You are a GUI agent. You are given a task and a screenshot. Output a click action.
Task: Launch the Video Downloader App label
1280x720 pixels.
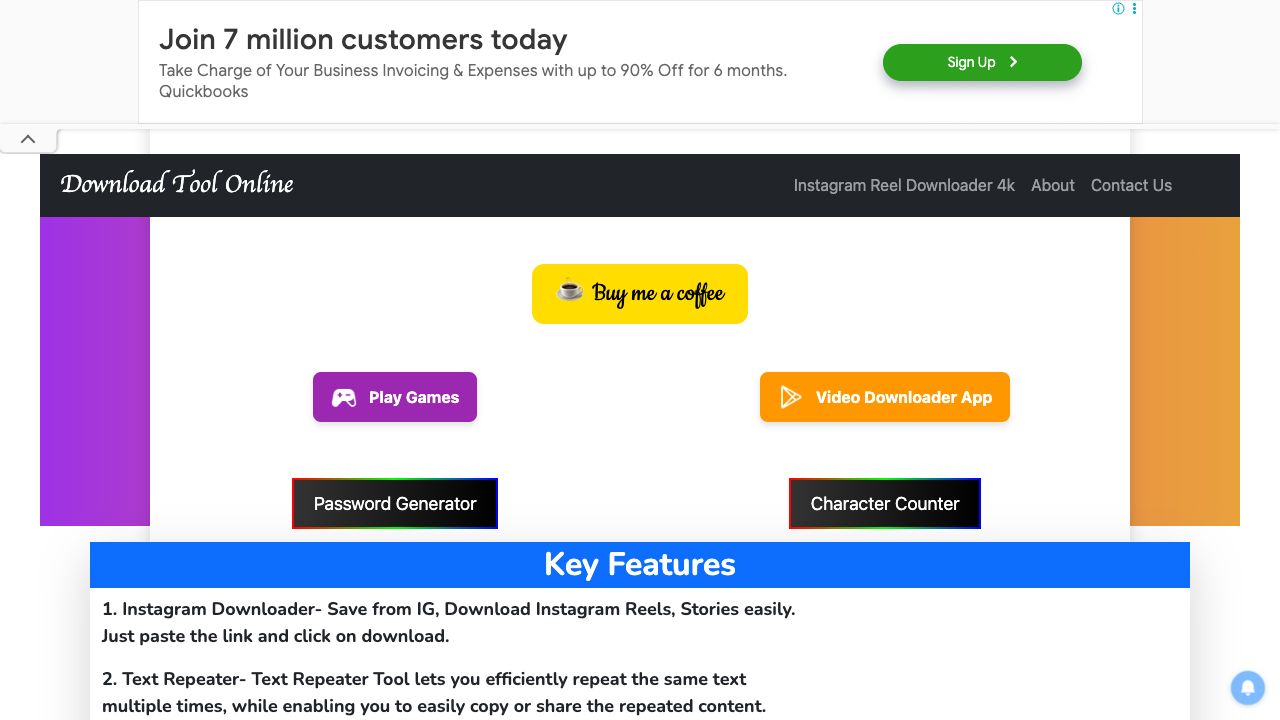903,397
